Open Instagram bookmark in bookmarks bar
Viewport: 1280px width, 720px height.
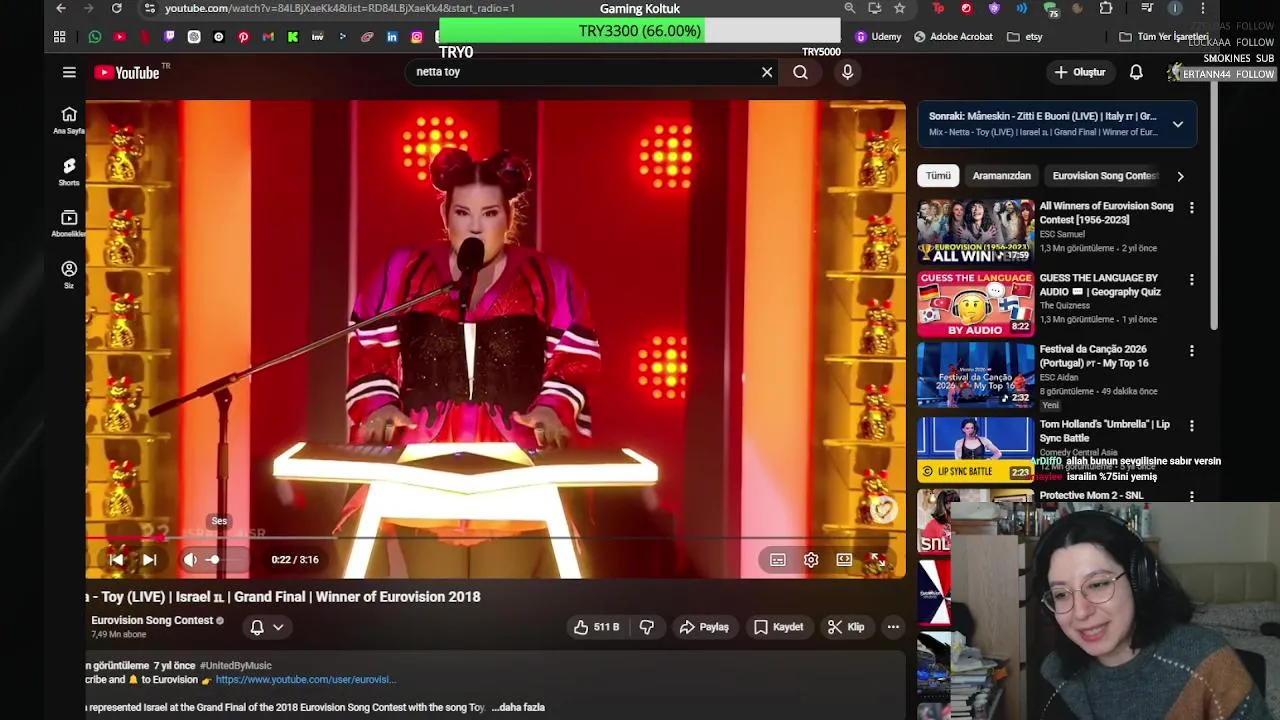tap(417, 37)
